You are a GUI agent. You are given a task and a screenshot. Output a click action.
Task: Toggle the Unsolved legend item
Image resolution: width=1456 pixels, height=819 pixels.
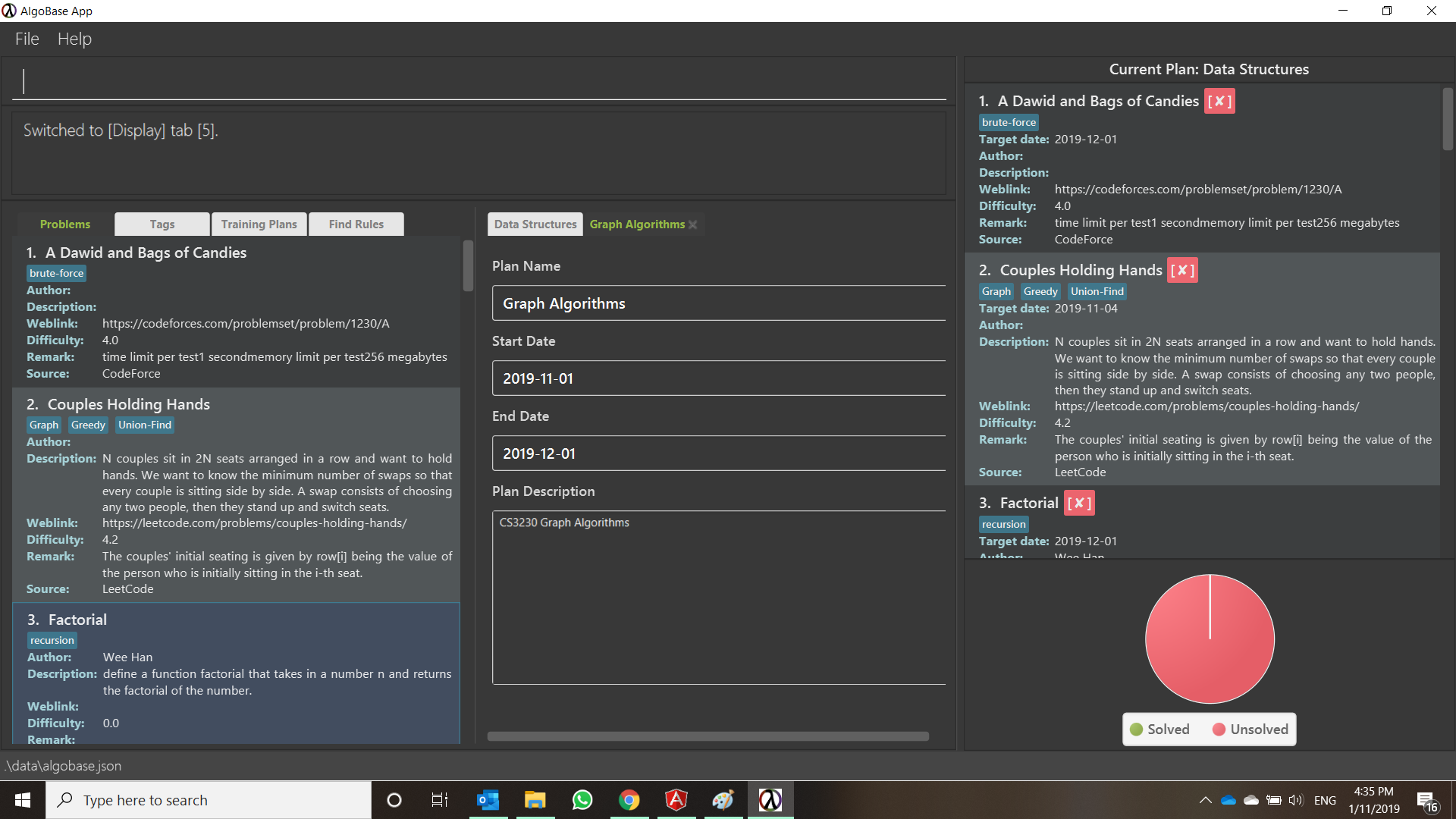coord(1250,730)
